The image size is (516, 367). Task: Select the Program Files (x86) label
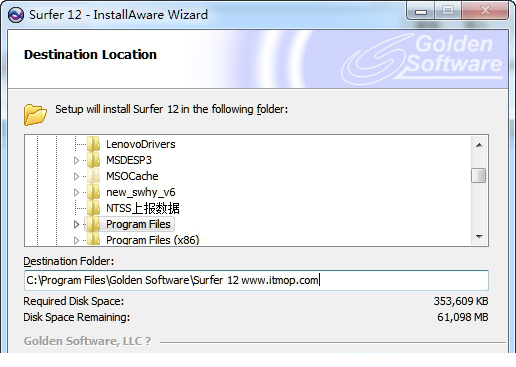[153, 240]
